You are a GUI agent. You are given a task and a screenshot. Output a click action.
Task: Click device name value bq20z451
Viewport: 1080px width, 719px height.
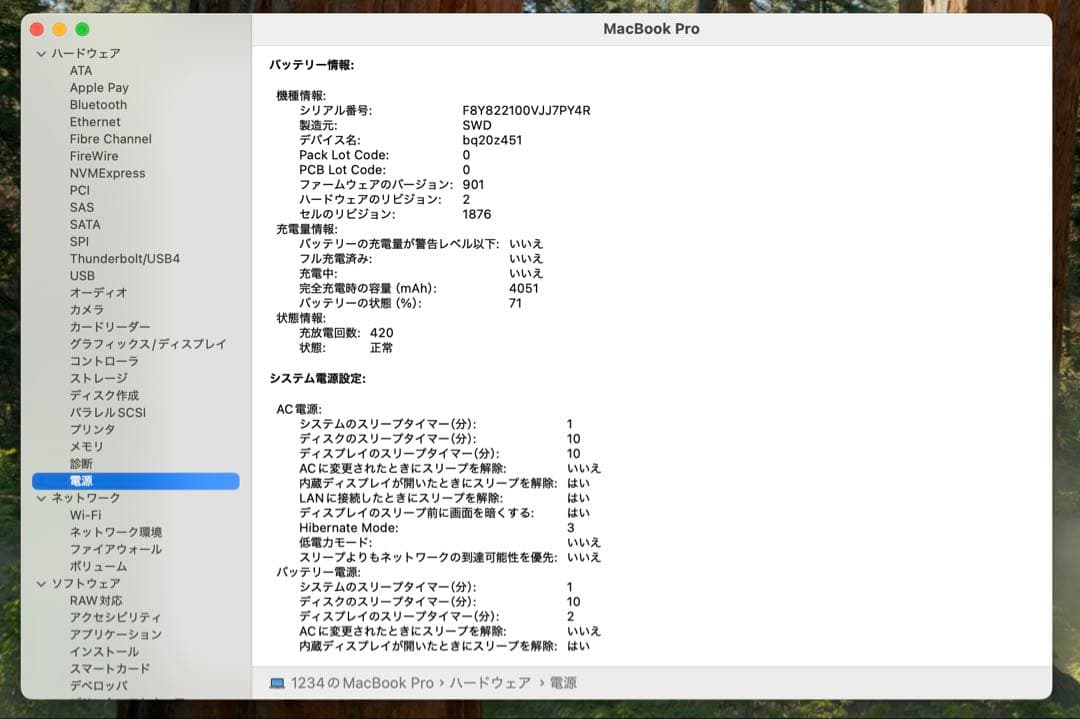(x=492, y=140)
